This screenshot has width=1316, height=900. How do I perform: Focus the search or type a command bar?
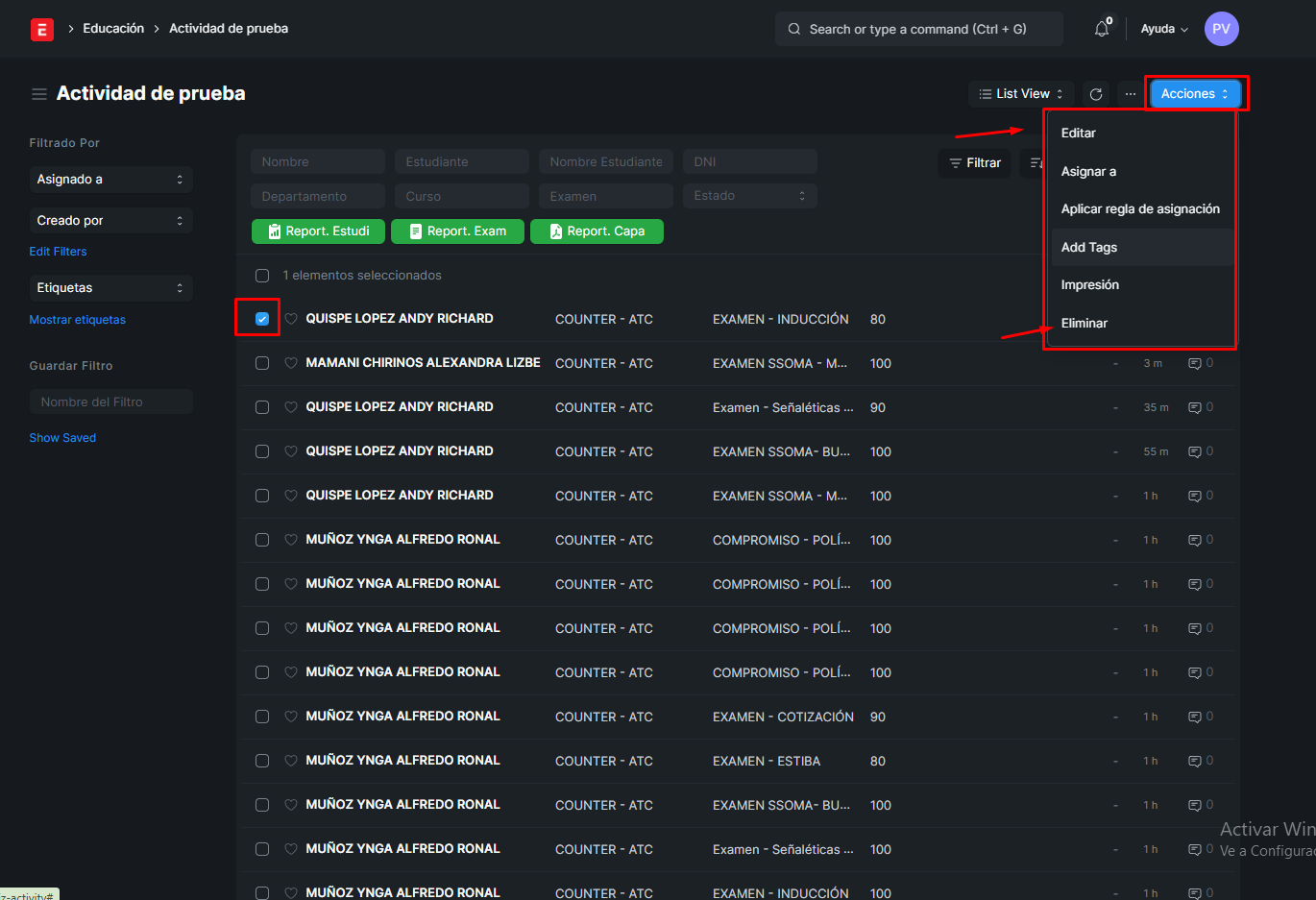(x=918, y=29)
